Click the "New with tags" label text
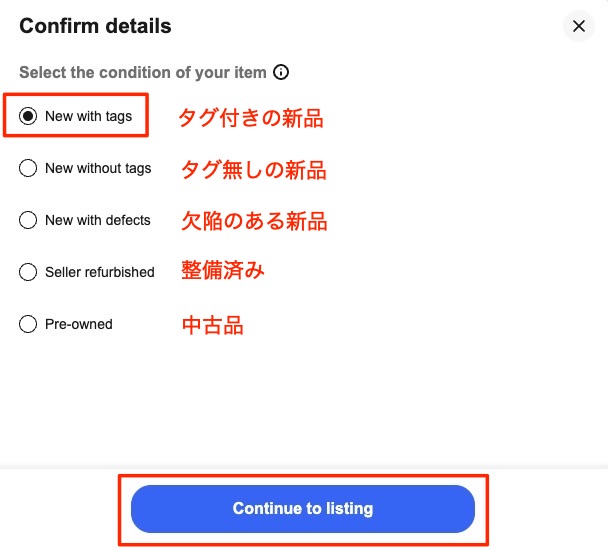The height and width of the screenshot is (550, 608). [88, 116]
